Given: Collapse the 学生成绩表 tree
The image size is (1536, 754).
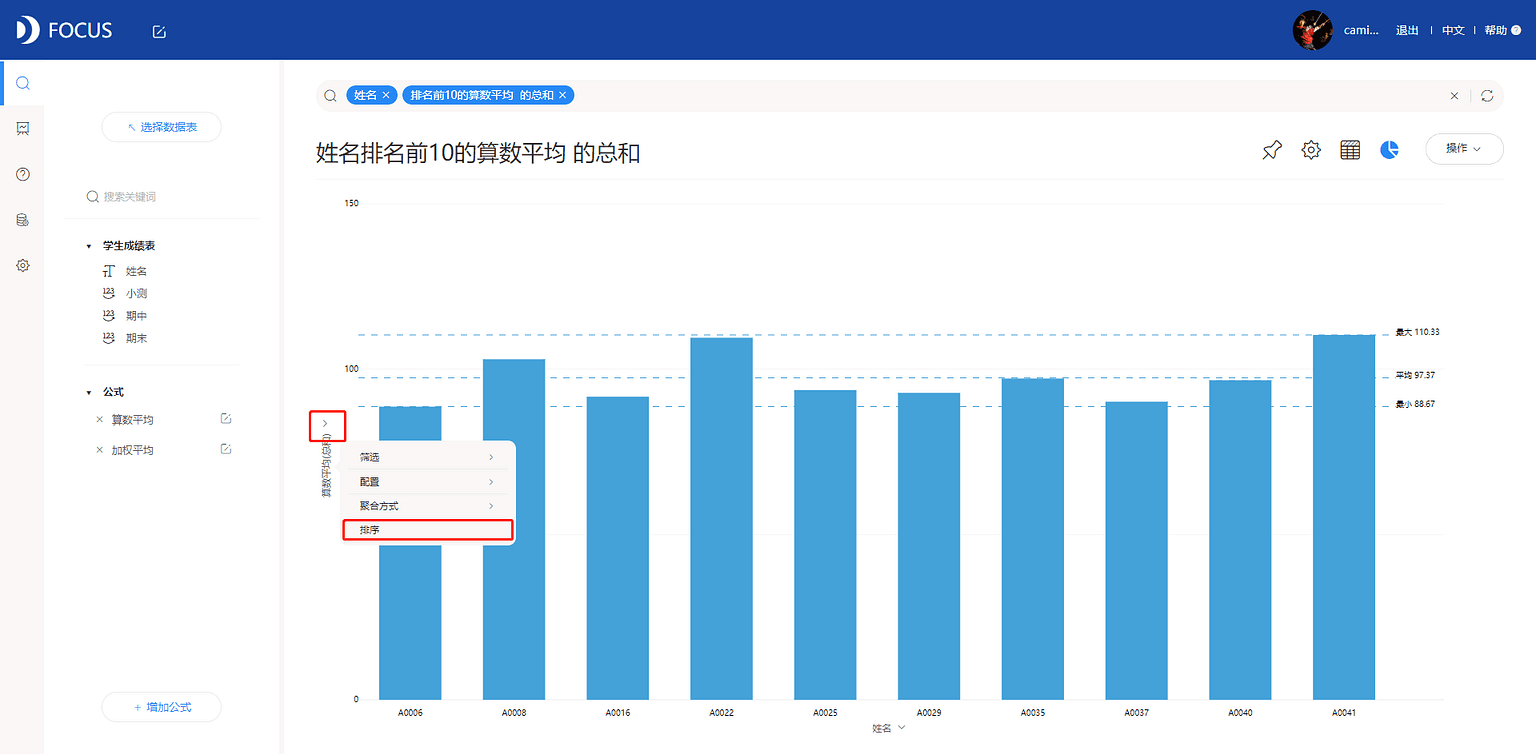Looking at the screenshot, I should click(x=89, y=246).
